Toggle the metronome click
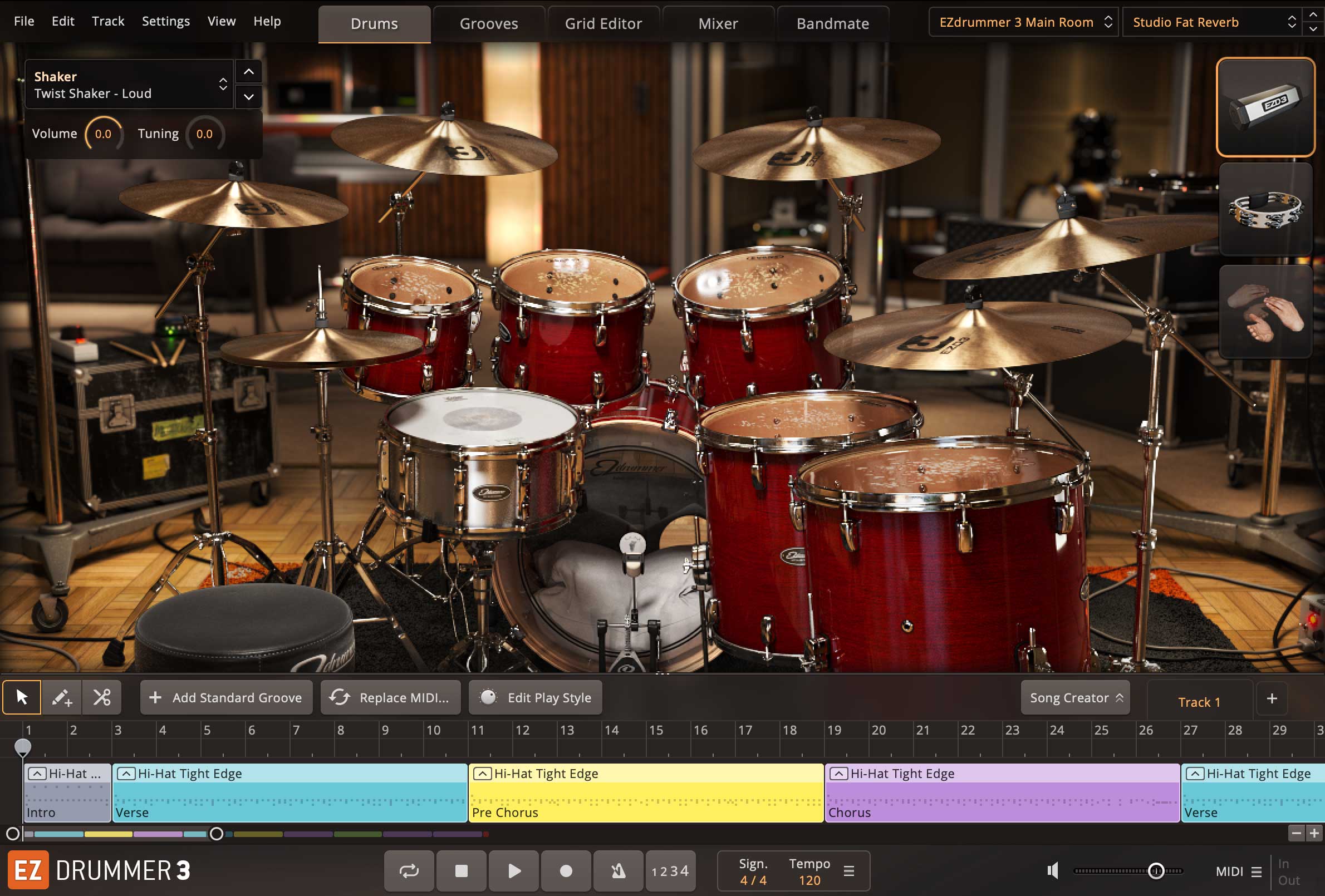The image size is (1325, 896). [x=618, y=871]
